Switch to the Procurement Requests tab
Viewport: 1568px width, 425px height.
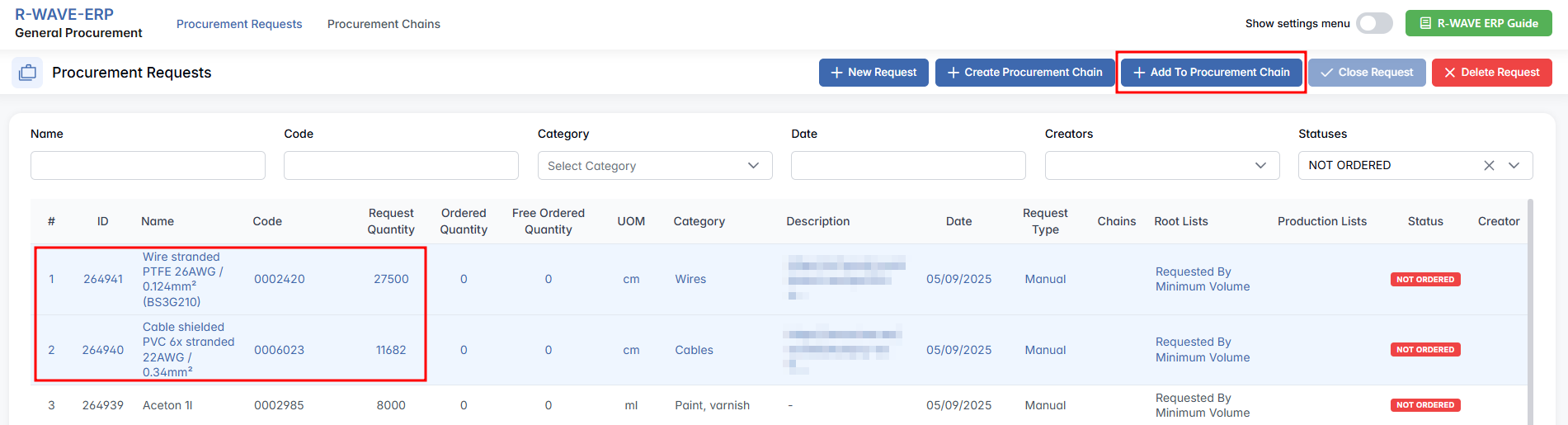(x=239, y=24)
